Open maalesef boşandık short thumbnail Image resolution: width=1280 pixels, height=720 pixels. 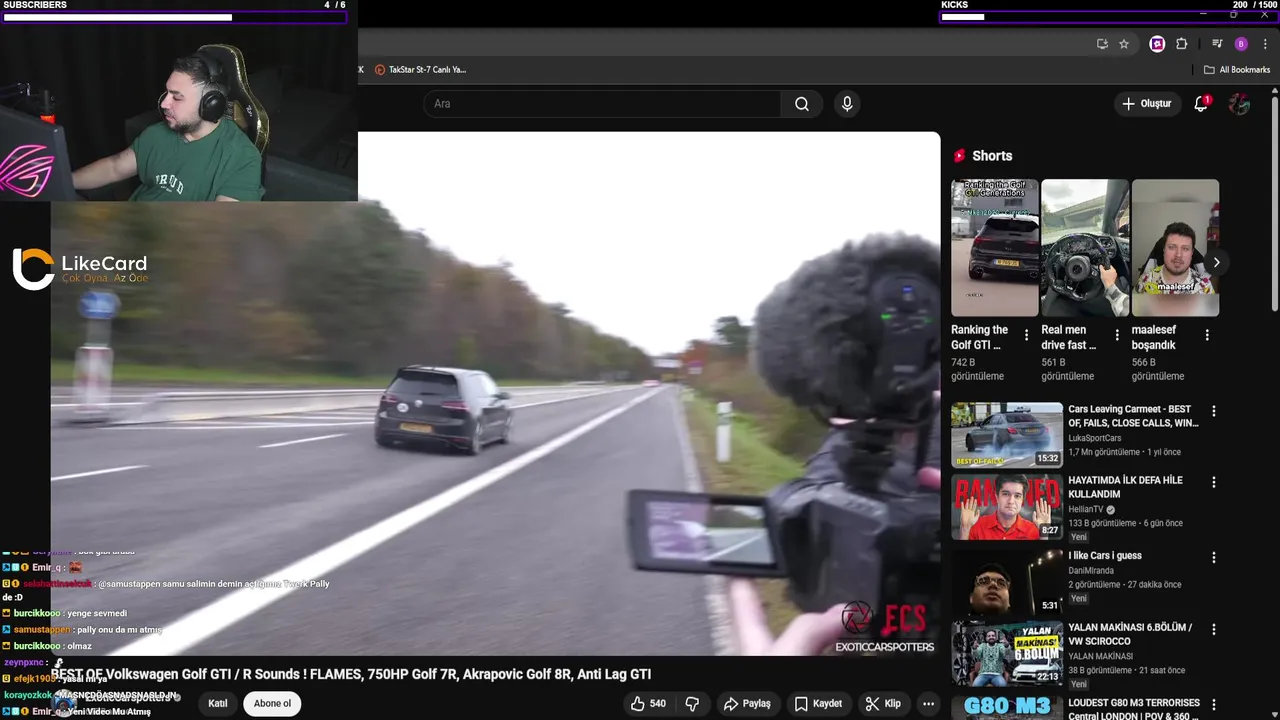(1175, 248)
